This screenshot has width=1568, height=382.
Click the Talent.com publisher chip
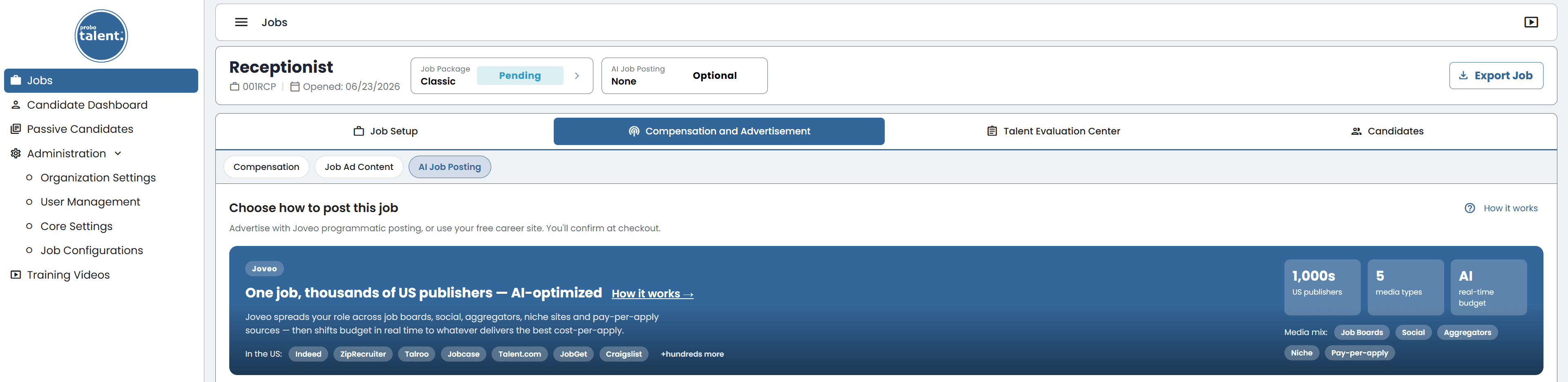point(519,354)
